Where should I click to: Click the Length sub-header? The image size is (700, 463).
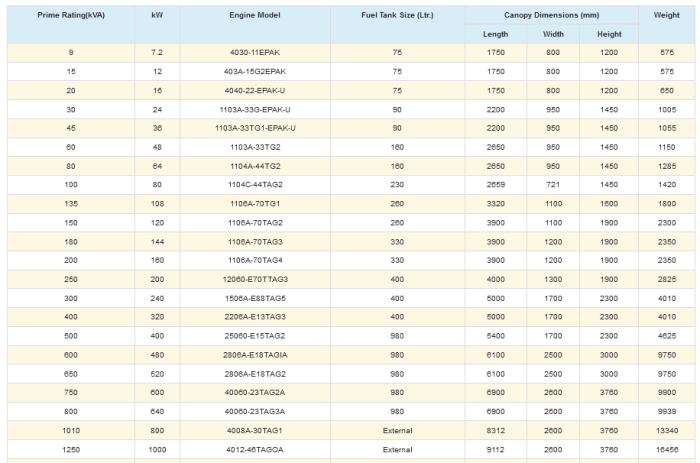[x=495, y=34]
